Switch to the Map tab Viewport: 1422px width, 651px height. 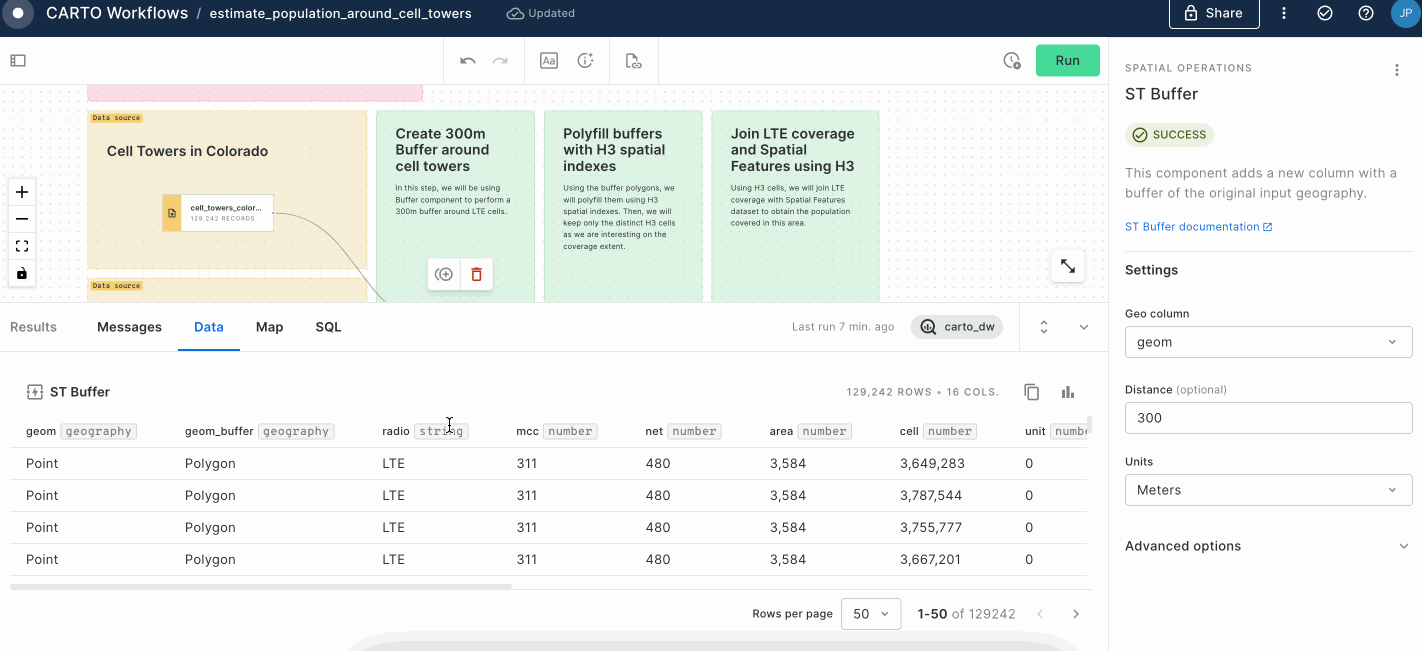click(x=269, y=327)
